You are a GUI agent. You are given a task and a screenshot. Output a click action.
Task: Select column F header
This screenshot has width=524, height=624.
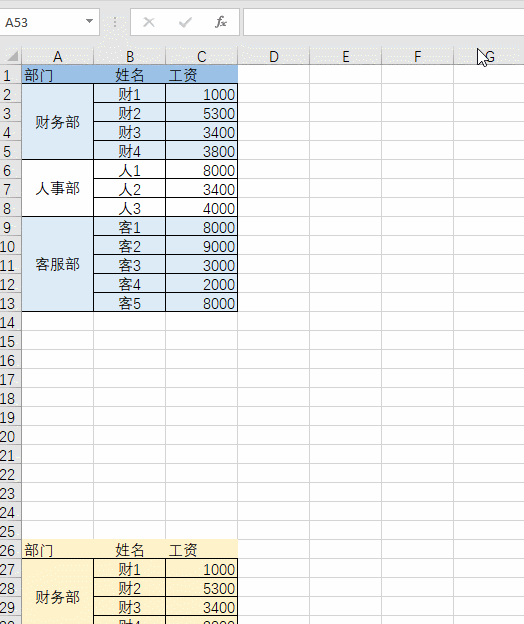tap(417, 57)
